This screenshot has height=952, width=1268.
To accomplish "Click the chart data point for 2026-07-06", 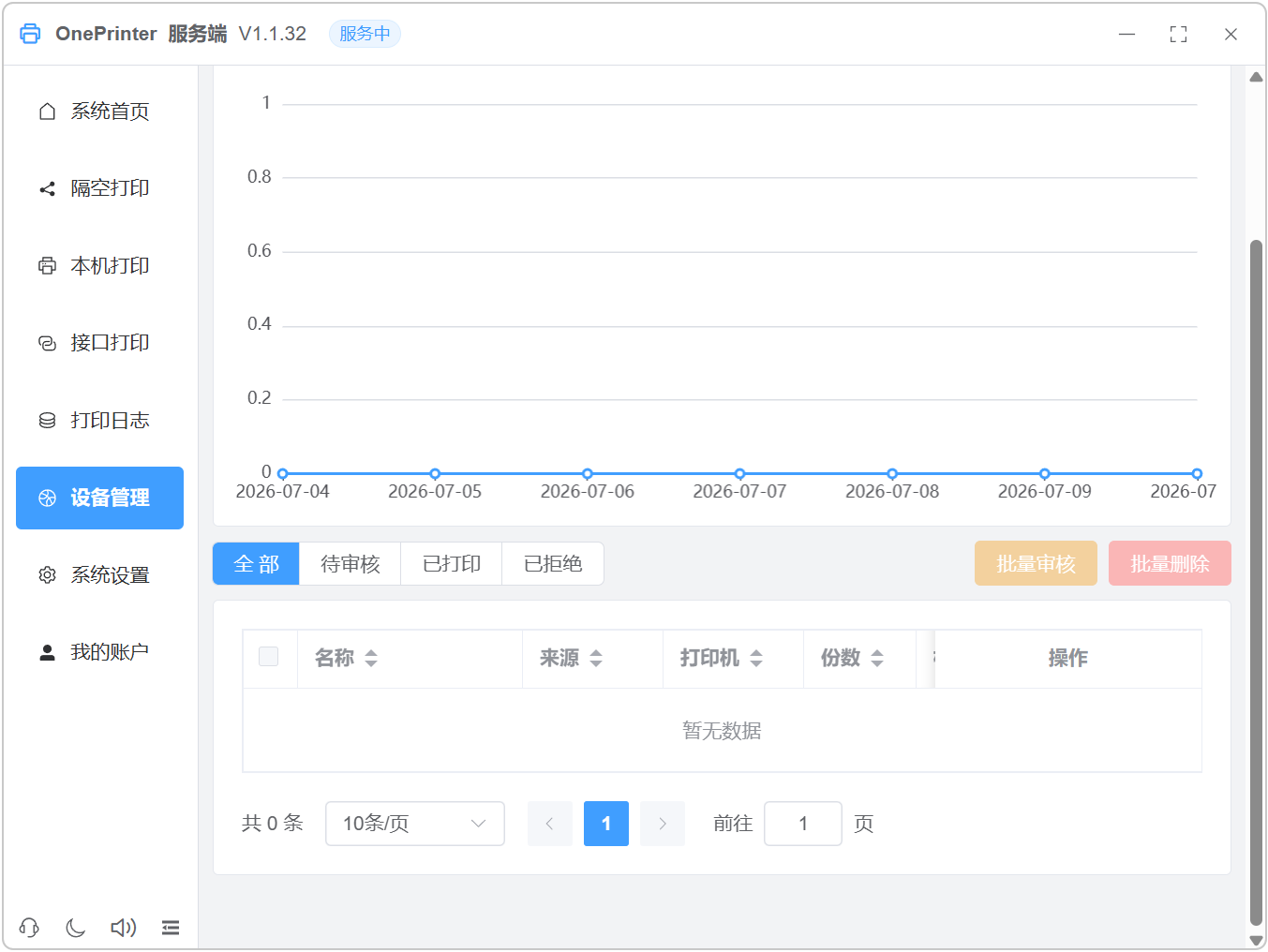I will tap(588, 474).
